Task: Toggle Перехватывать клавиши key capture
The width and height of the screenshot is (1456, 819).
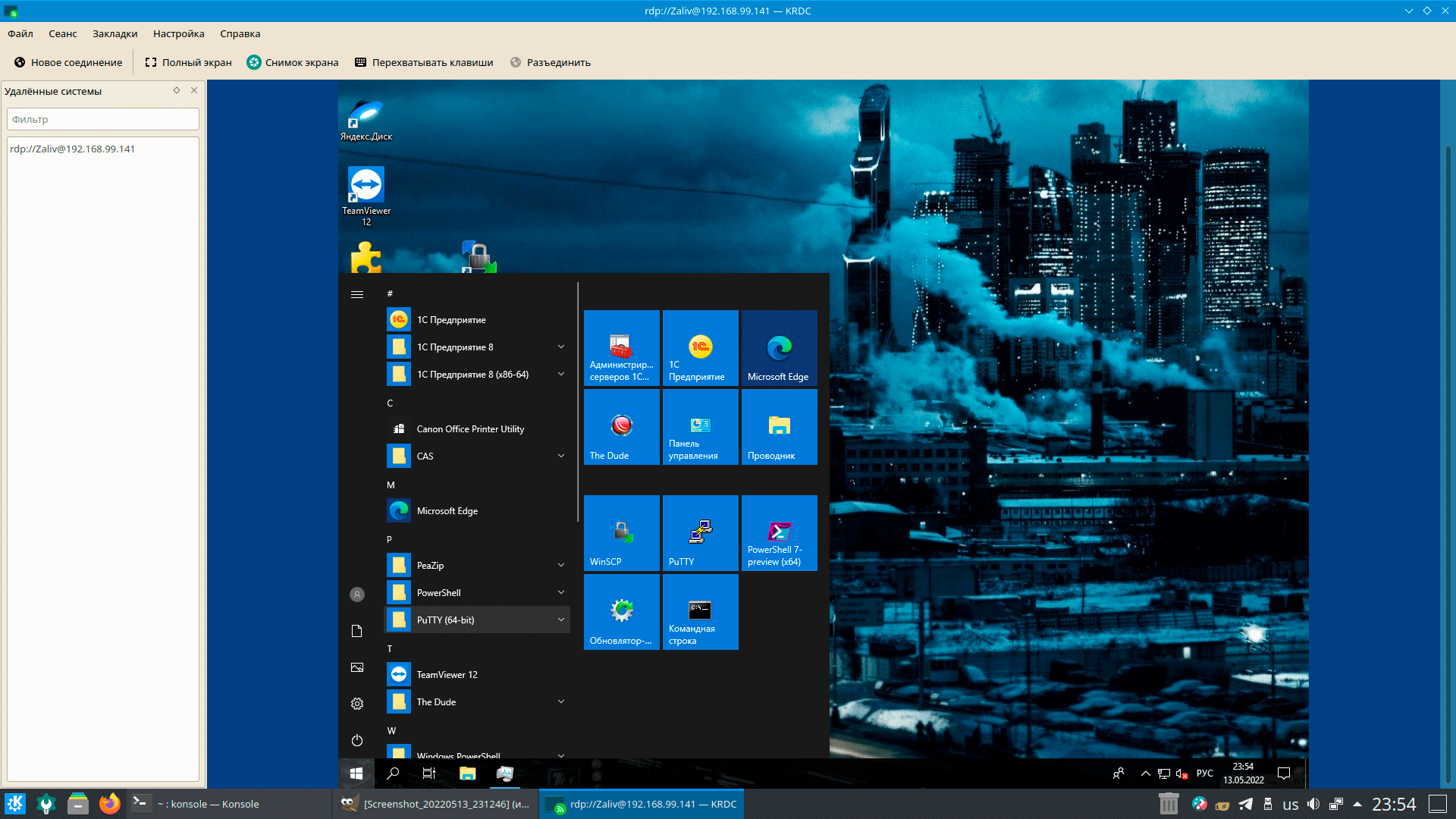Action: coord(424,62)
